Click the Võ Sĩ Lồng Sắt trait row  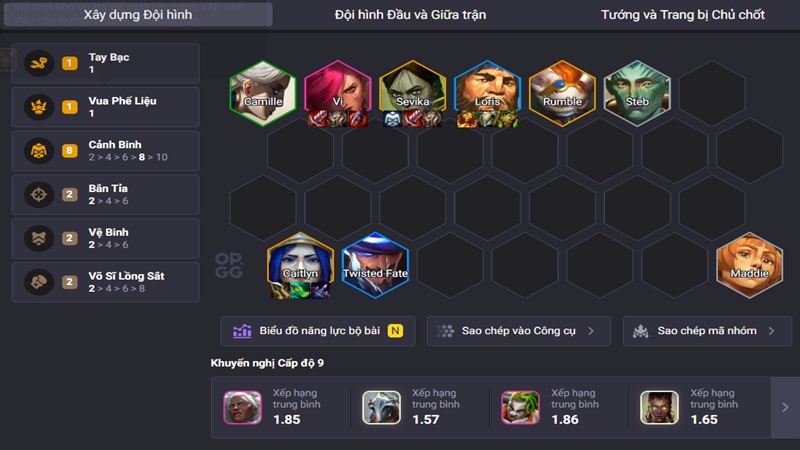click(x=106, y=282)
